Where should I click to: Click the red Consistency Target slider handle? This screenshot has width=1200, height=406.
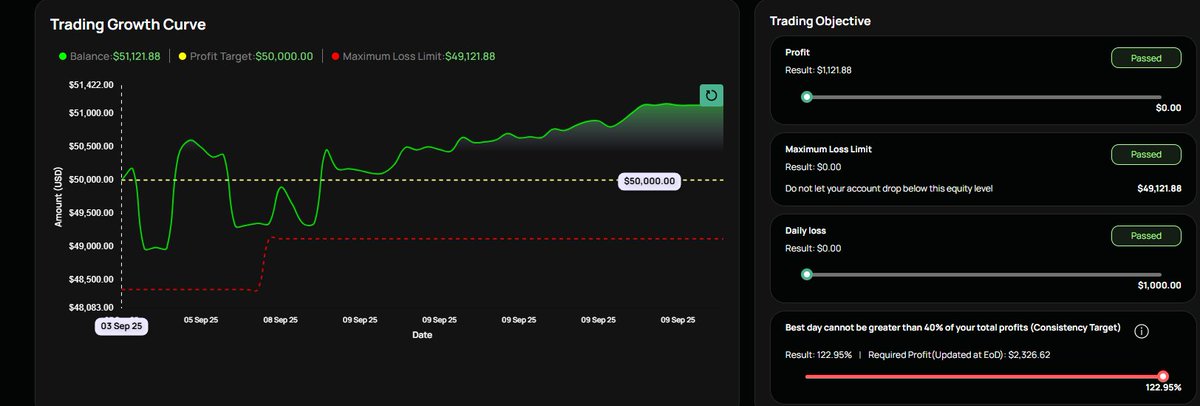1163,376
